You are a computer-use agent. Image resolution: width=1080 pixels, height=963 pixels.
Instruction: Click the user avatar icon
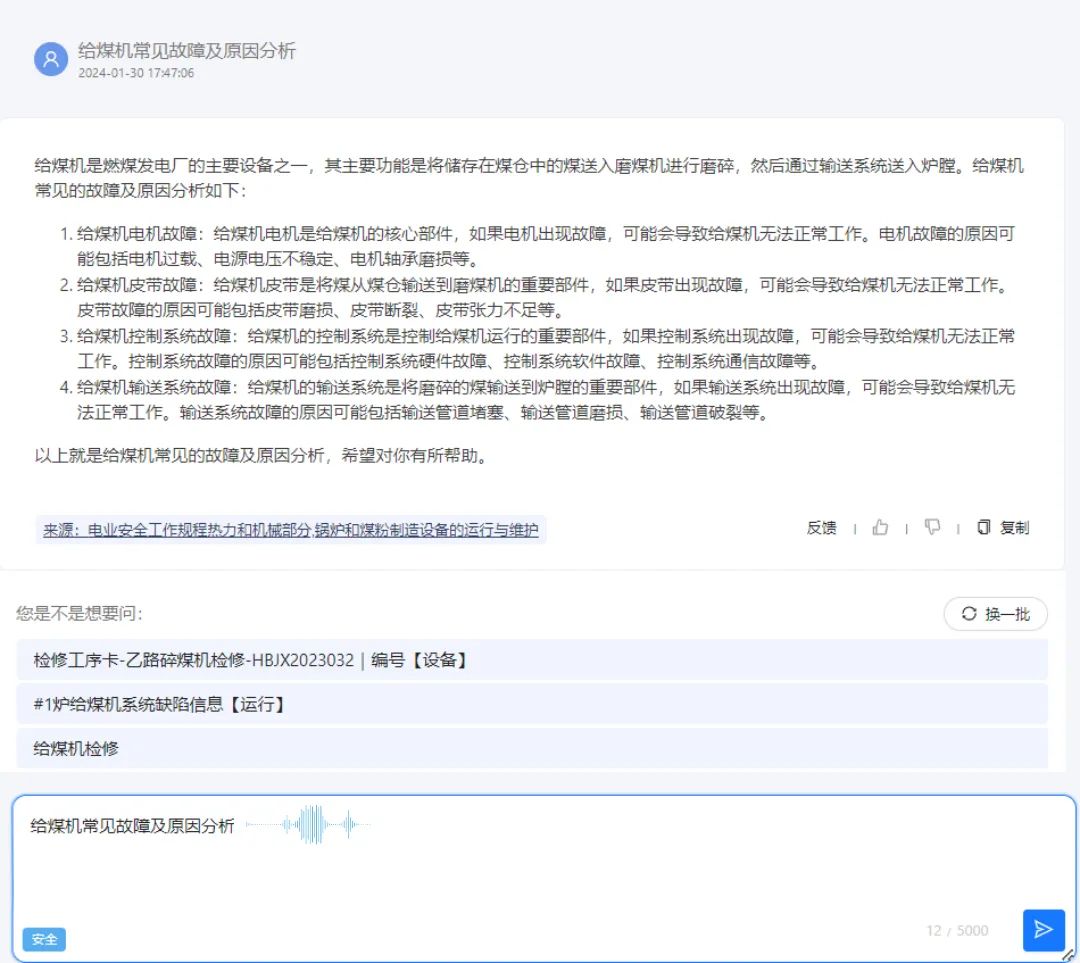coord(50,59)
